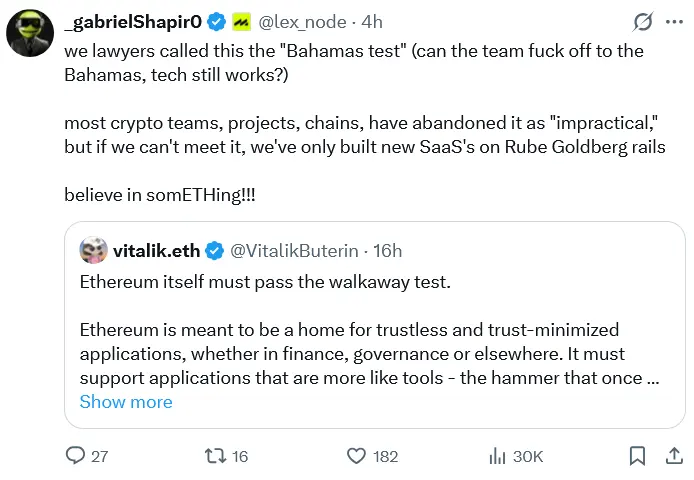
Task: Click the vitalik.eth display name
Action: pos(157,250)
